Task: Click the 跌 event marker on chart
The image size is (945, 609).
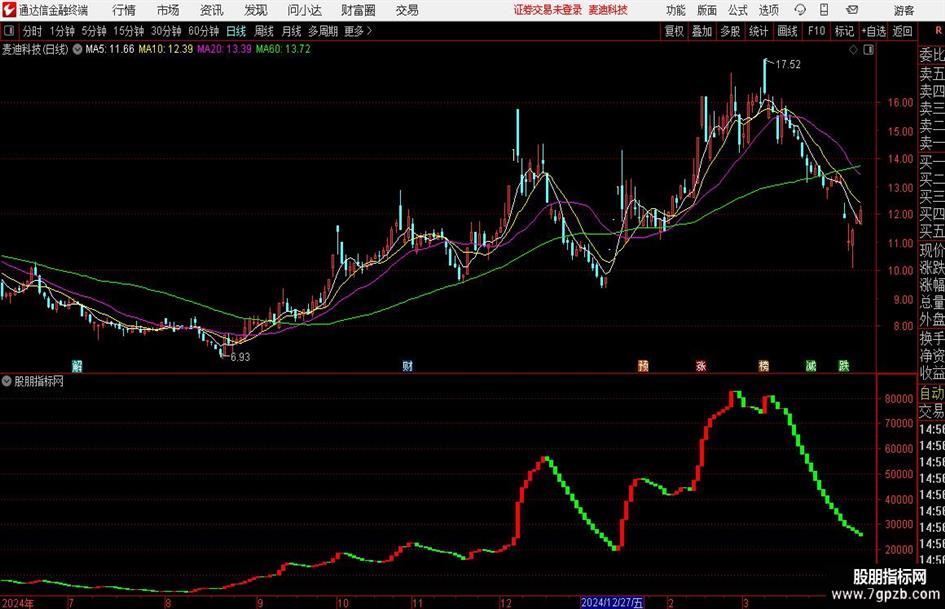Action: point(844,366)
